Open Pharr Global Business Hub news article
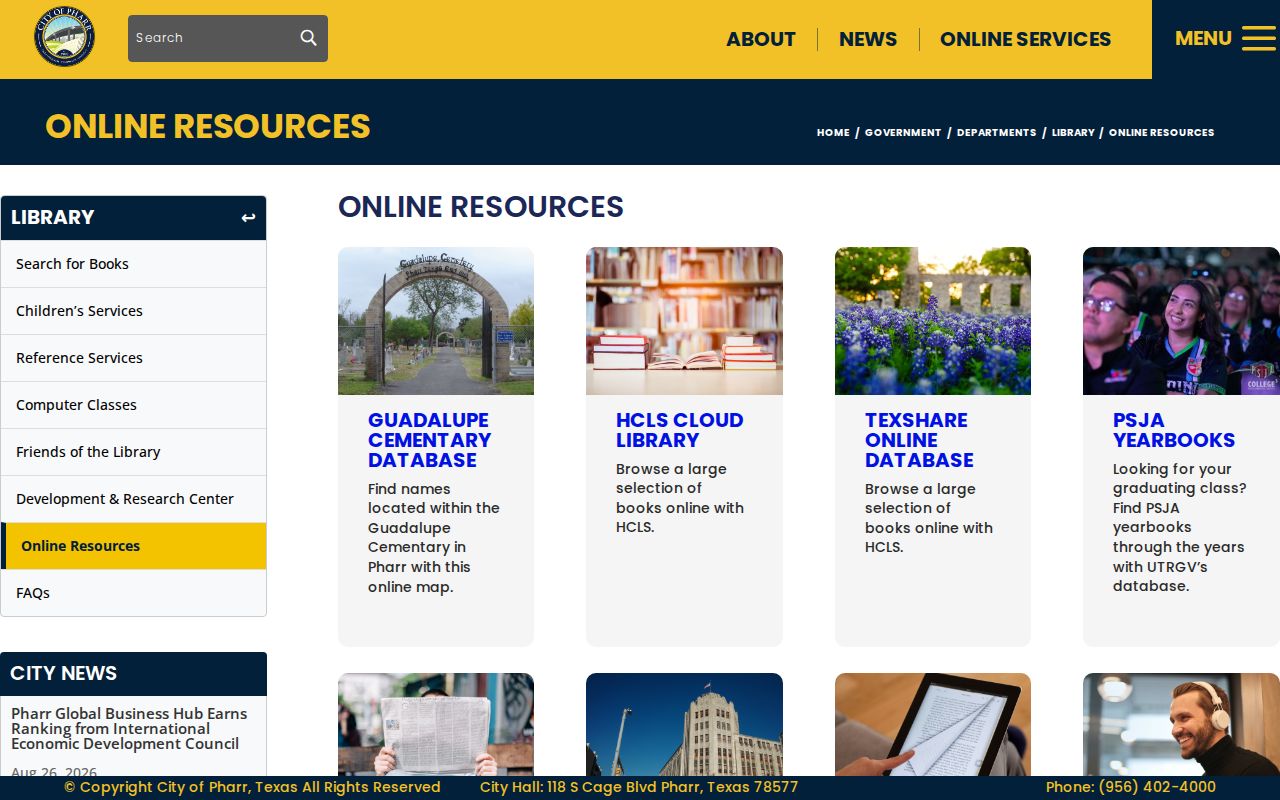The width and height of the screenshot is (1280, 800). coord(129,728)
